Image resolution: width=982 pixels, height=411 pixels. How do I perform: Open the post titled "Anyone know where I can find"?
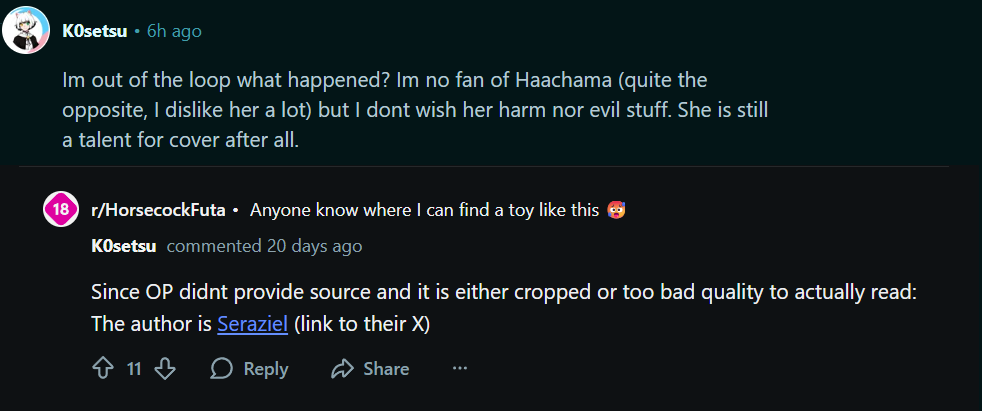pos(424,210)
